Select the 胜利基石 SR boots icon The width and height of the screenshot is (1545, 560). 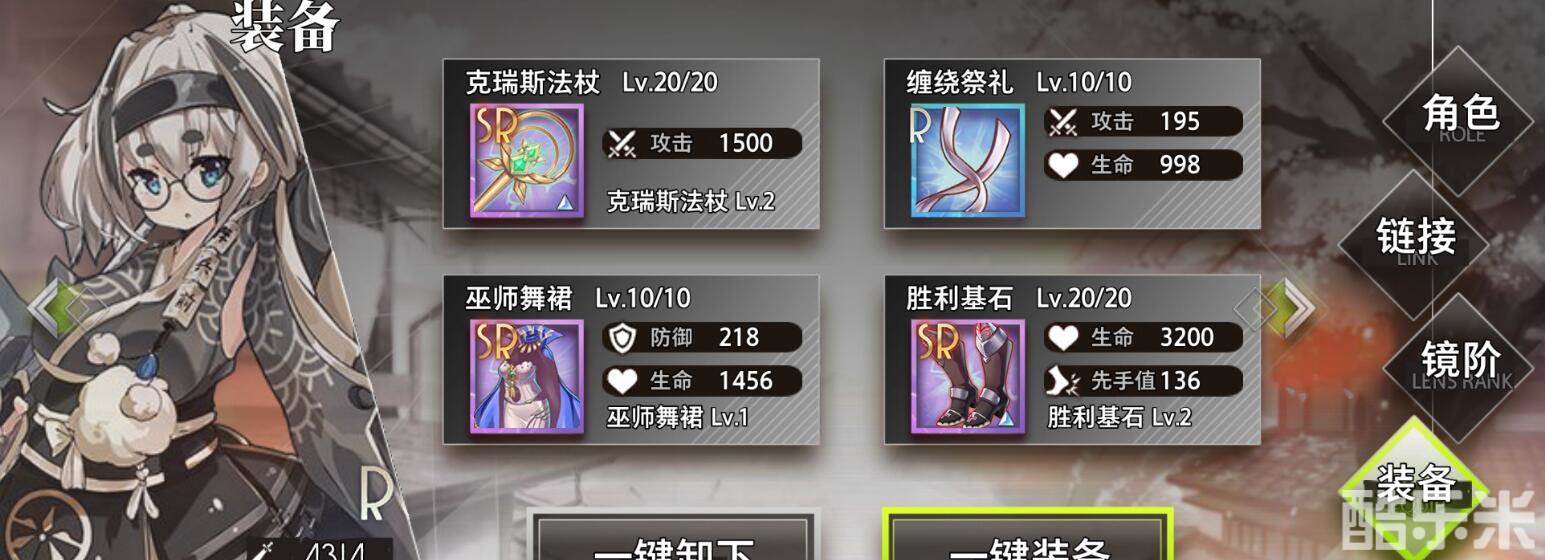(x=967, y=377)
